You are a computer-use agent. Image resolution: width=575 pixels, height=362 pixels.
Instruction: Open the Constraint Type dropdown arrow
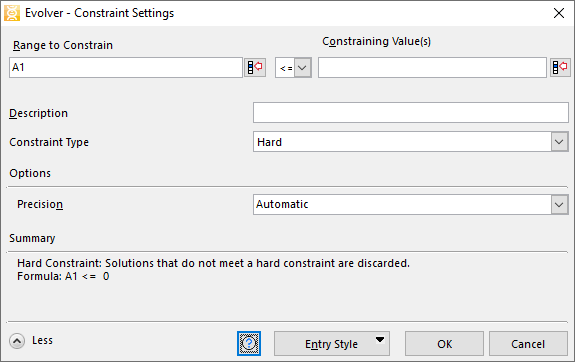559,142
